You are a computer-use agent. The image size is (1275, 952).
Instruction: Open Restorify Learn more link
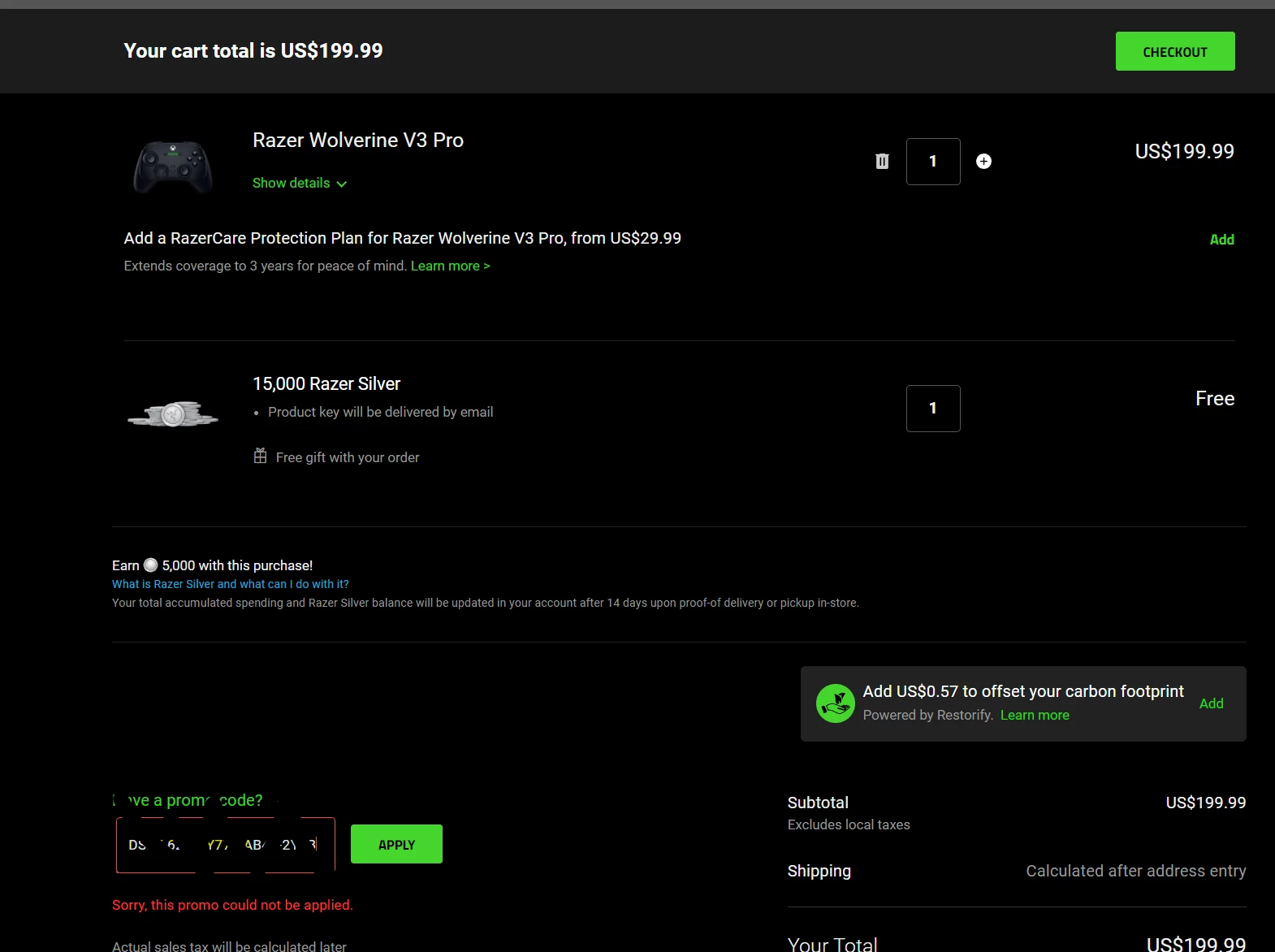click(1035, 715)
